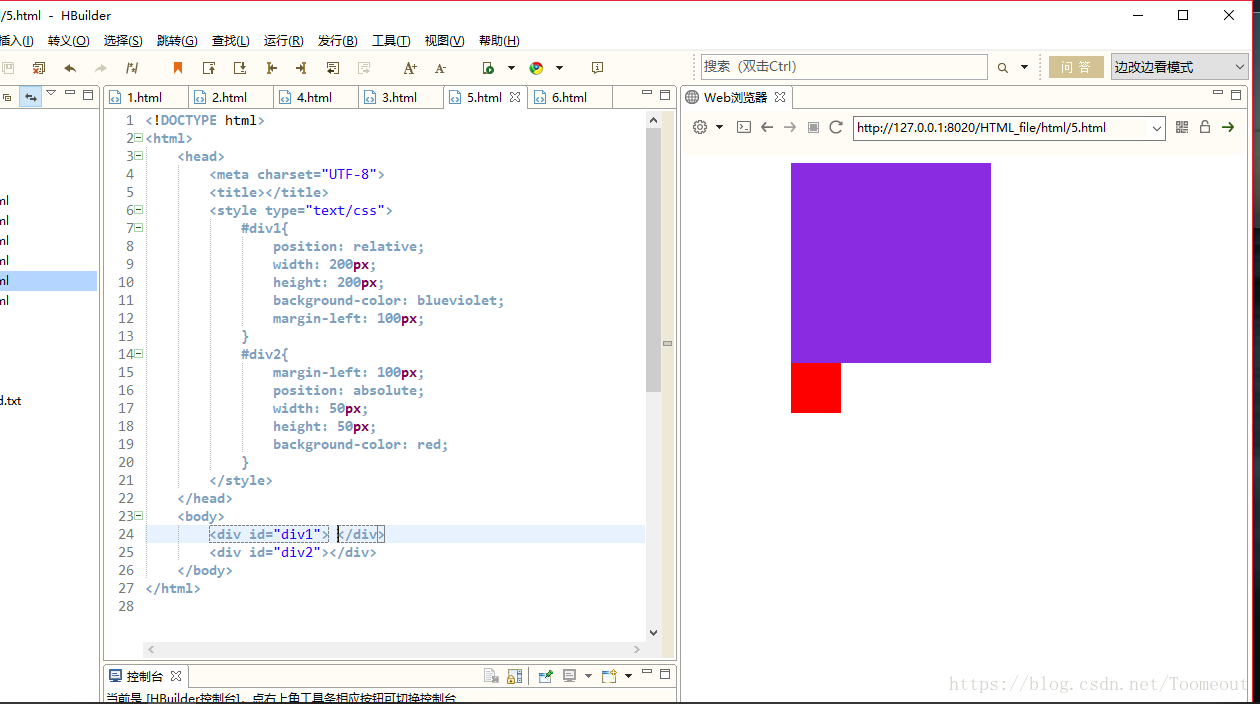Click the Chrome browser run icon
The height and width of the screenshot is (704, 1260).
pyautogui.click(x=537, y=68)
